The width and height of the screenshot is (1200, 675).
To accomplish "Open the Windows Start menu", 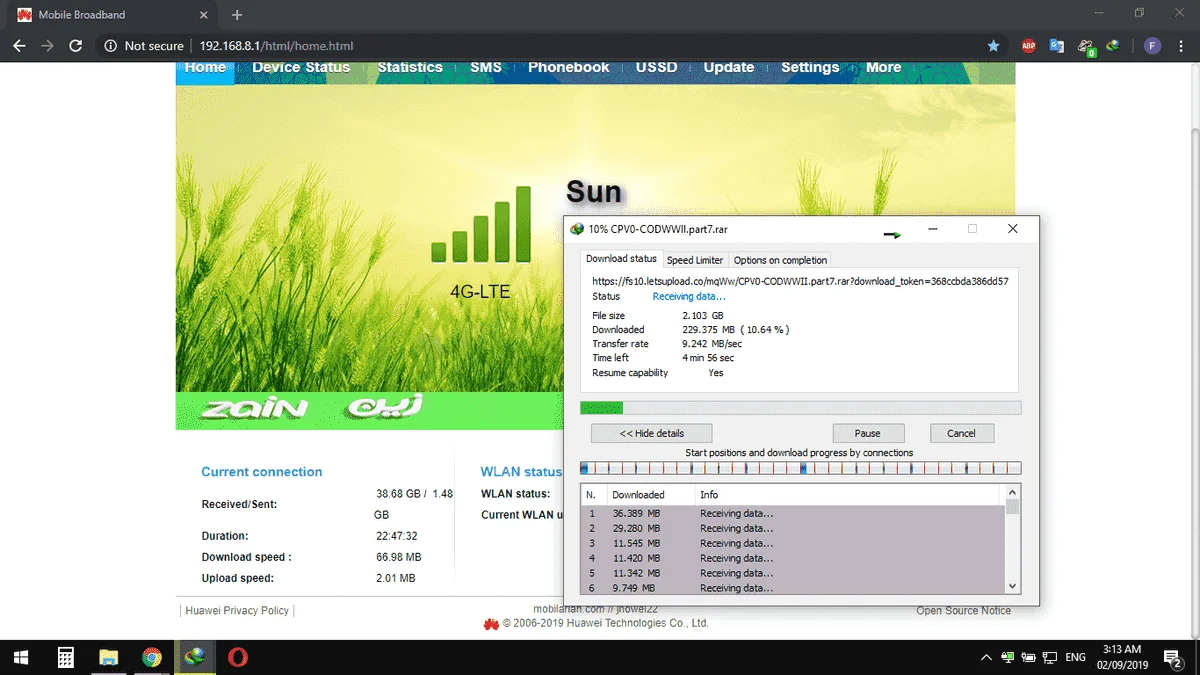I will click(21, 657).
